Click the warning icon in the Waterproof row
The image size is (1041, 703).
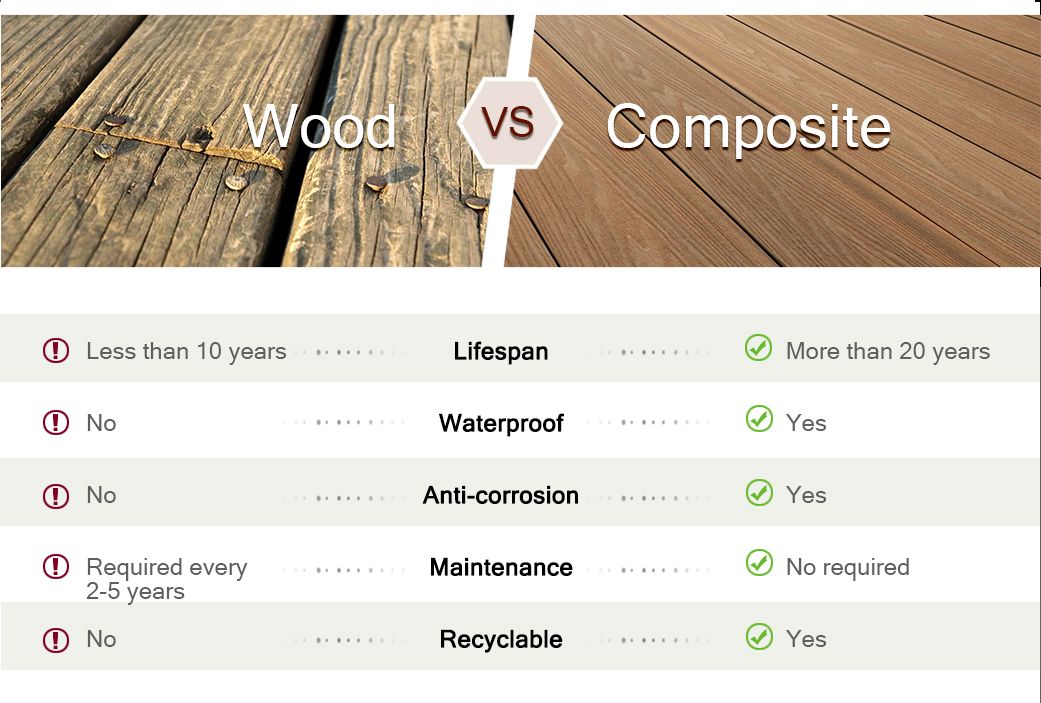point(56,423)
